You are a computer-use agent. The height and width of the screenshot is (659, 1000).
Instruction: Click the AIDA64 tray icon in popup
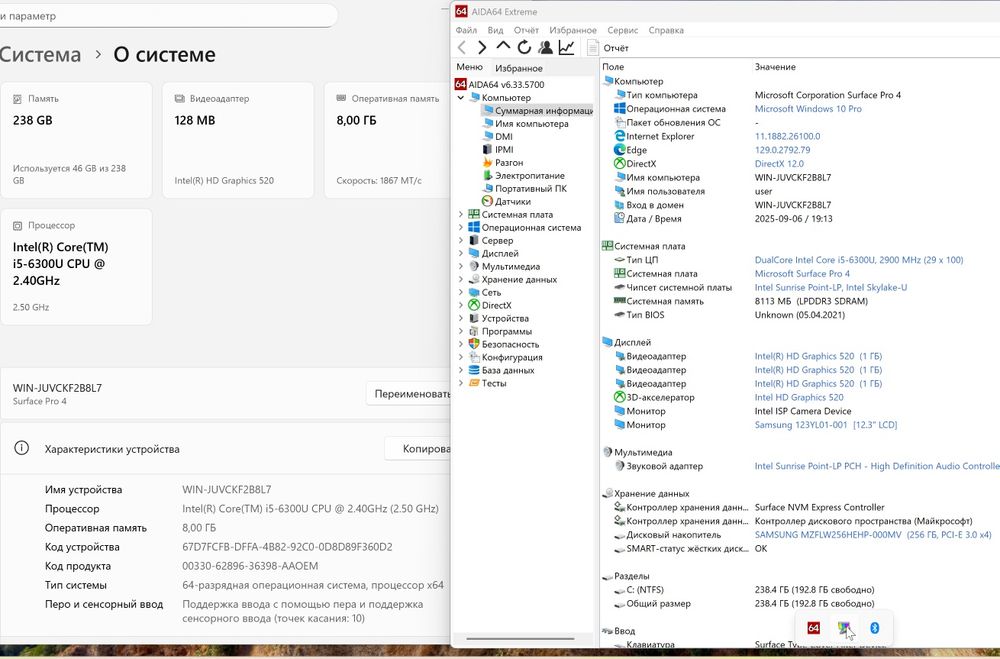814,628
